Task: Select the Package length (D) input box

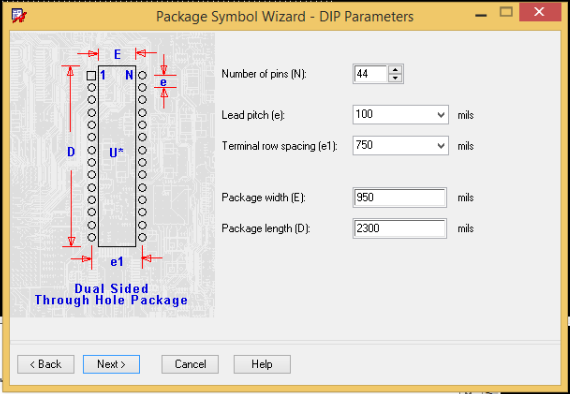Action: [x=400, y=228]
